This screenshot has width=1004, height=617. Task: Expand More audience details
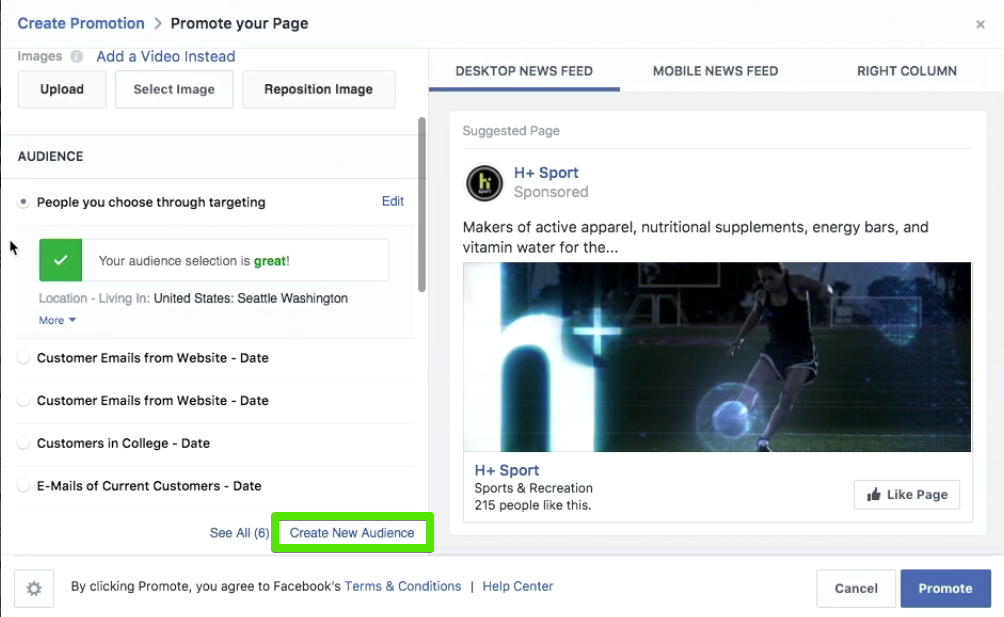(57, 320)
